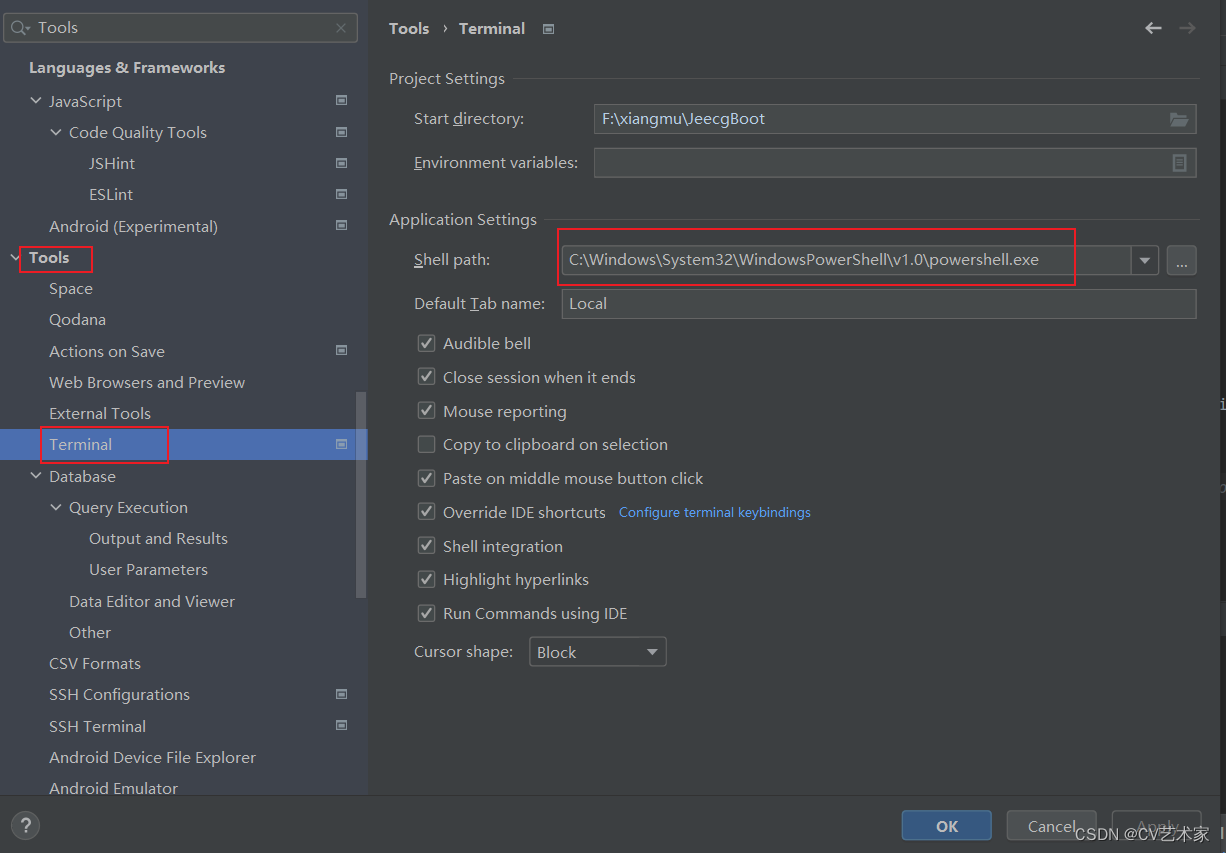Browse for shell path using the ellipsis icon
Screen dimensions: 1226x853
(1182, 260)
